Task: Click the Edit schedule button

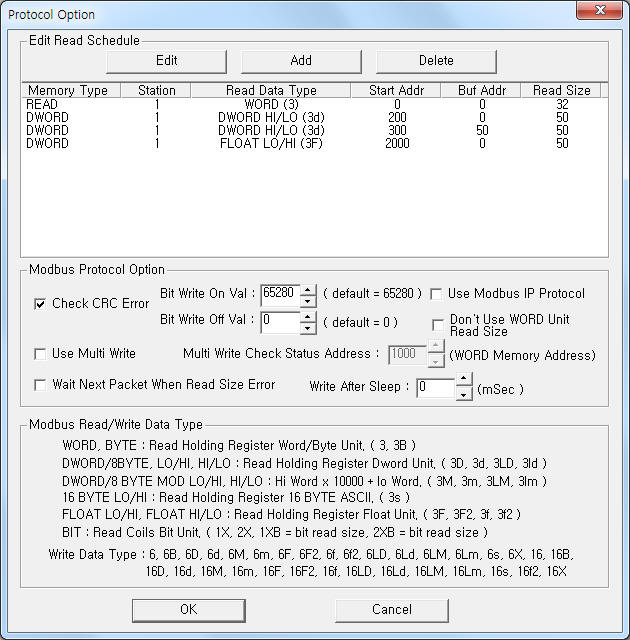Action: pyautogui.click(x=166, y=60)
